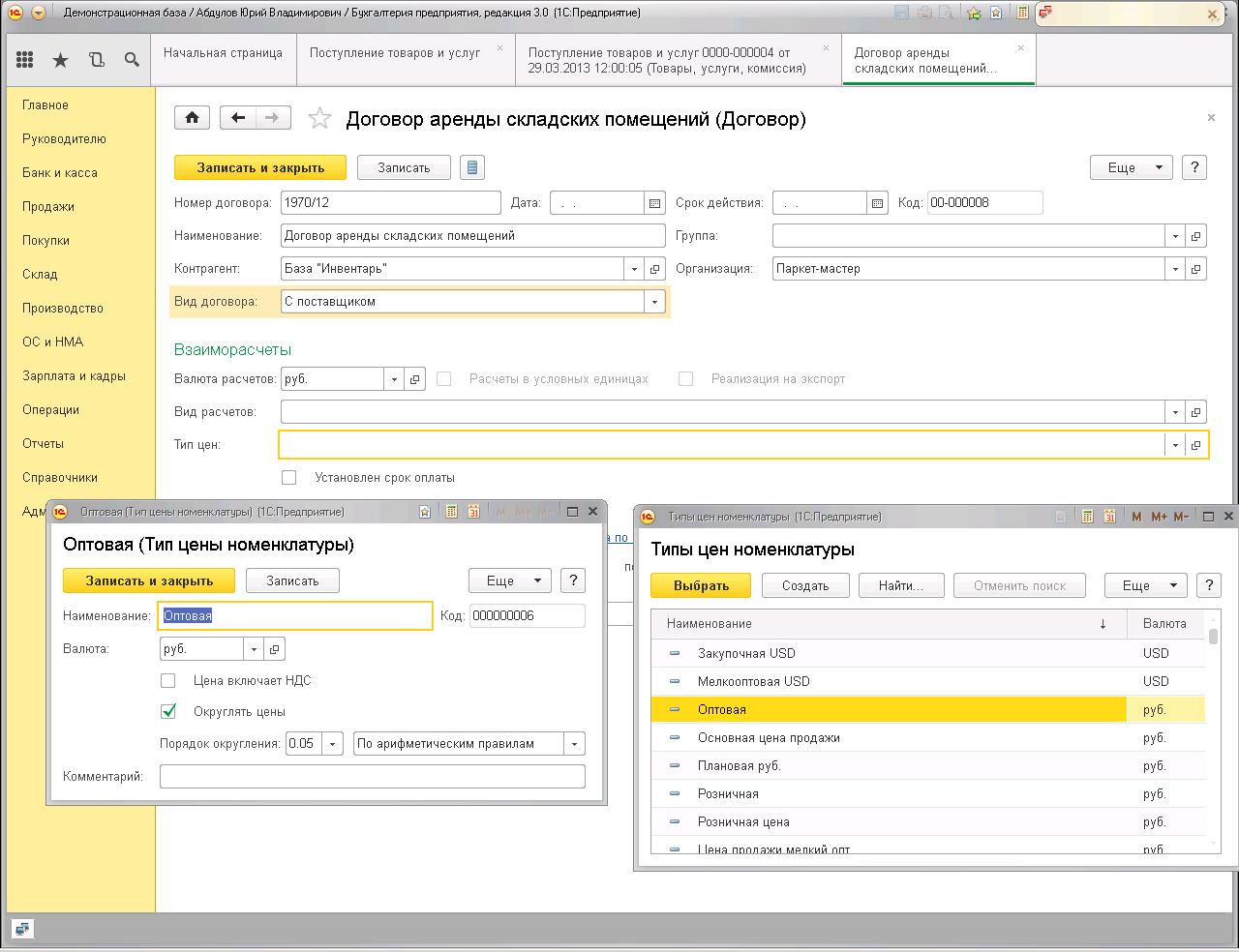Click the magnifier search icon in toolbar
The width and height of the screenshot is (1239, 952).
(x=132, y=60)
